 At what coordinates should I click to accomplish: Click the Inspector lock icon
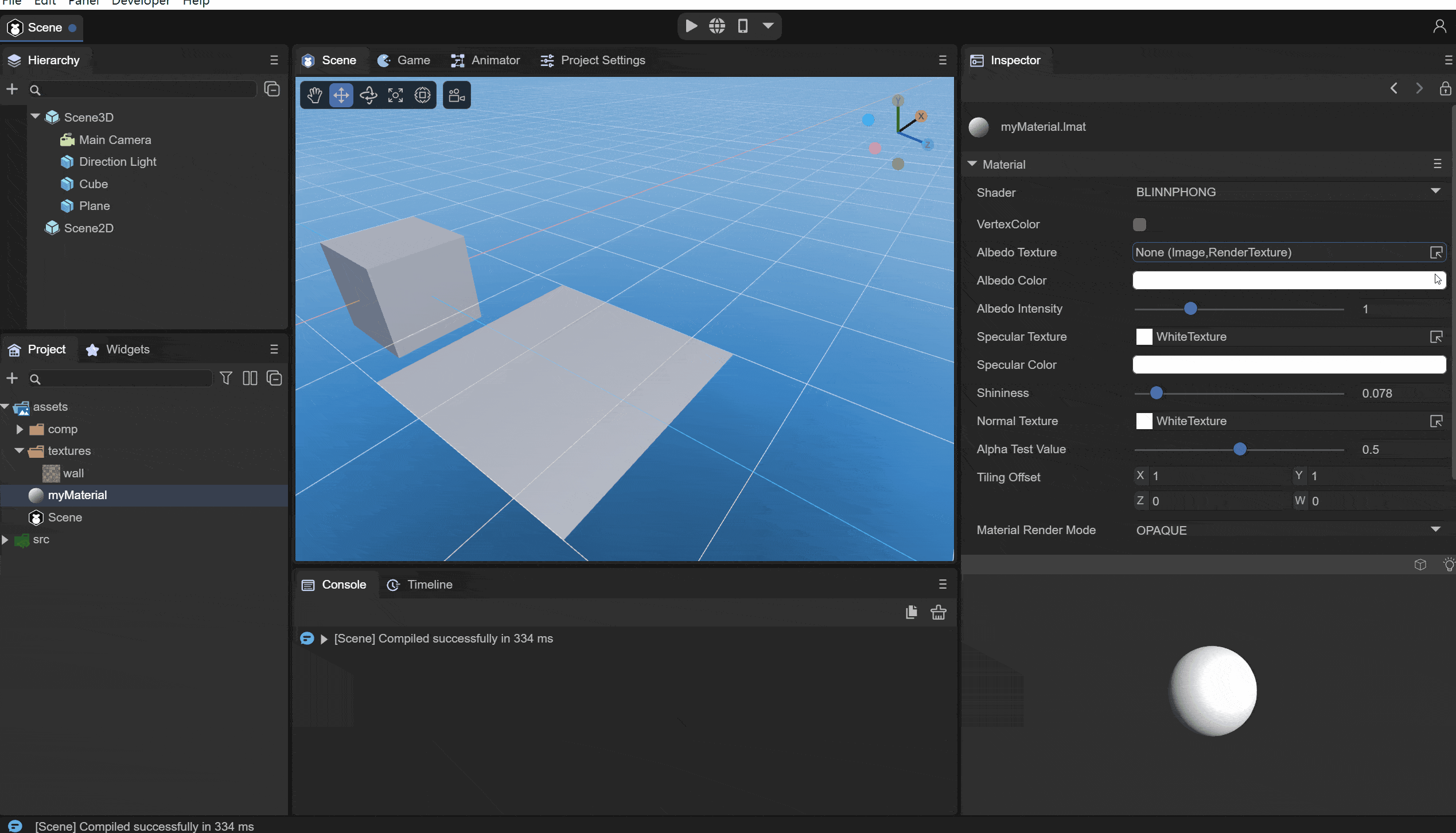(1445, 88)
